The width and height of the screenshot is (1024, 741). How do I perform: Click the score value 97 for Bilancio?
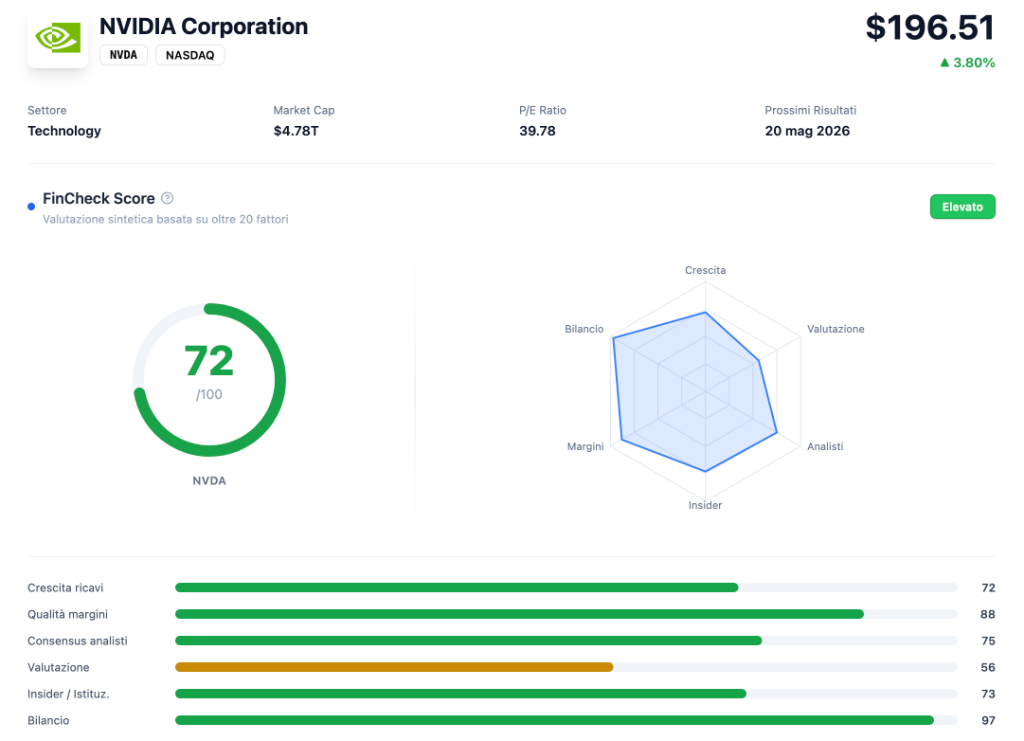(x=988, y=720)
